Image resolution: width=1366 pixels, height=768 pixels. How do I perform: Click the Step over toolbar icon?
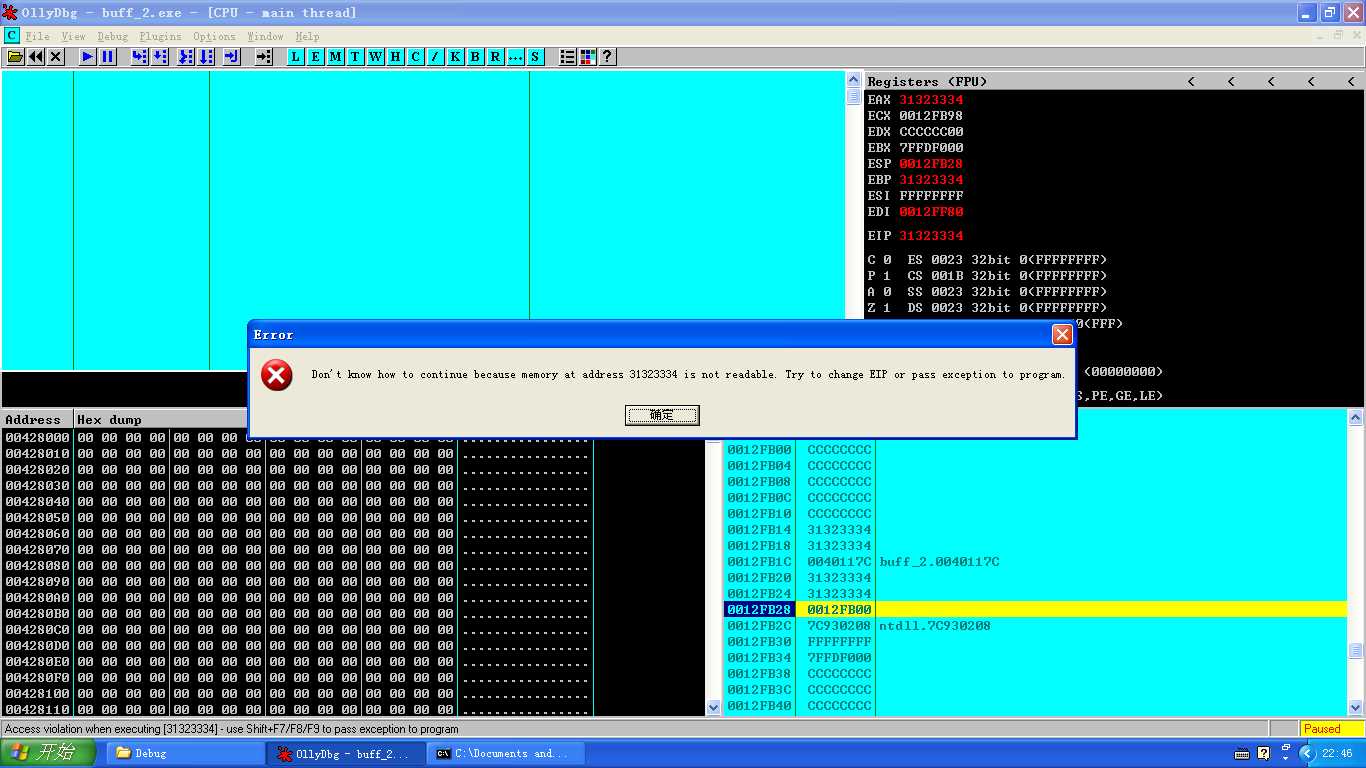[160, 57]
